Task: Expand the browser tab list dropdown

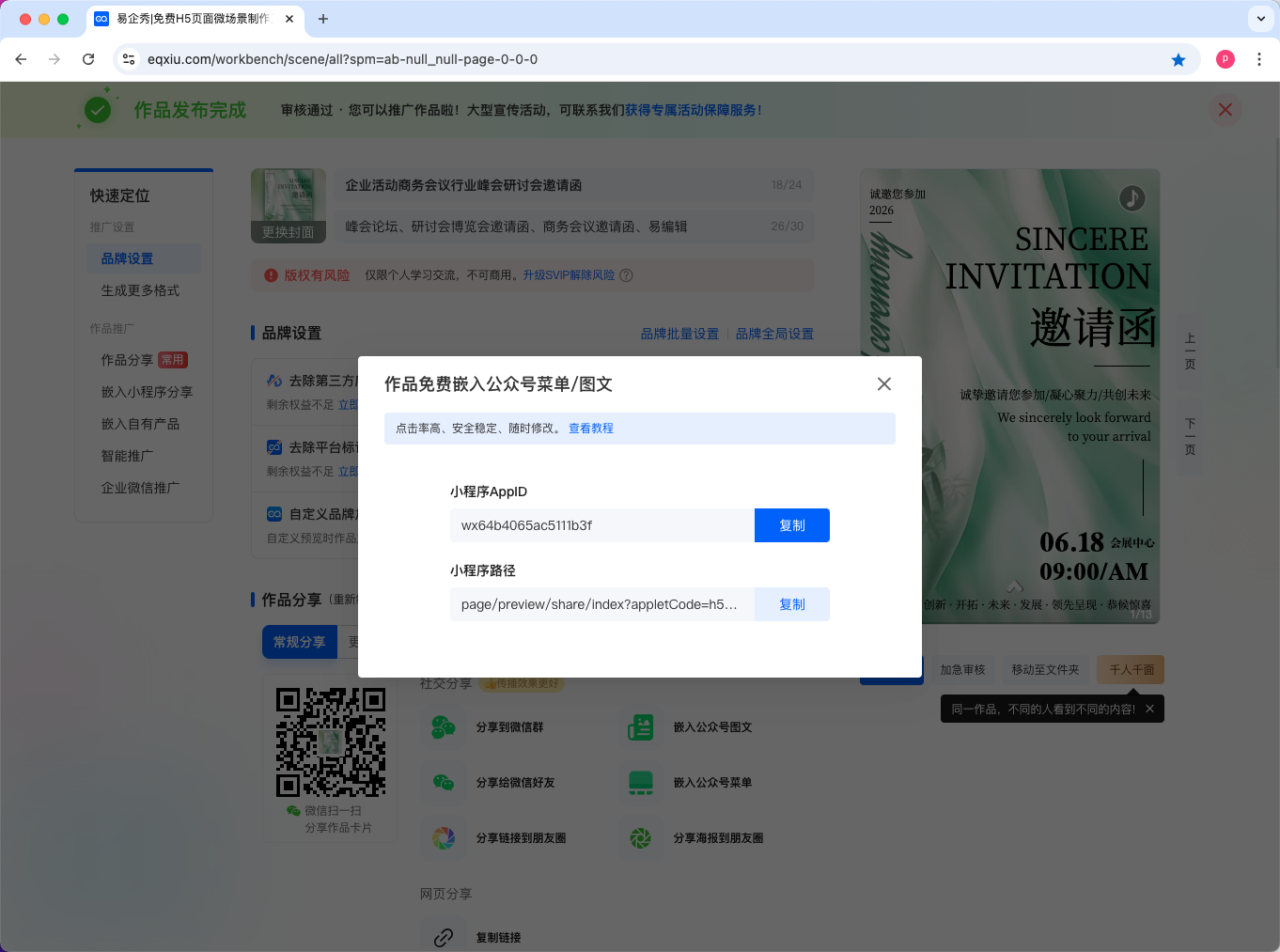Action: (x=1260, y=19)
